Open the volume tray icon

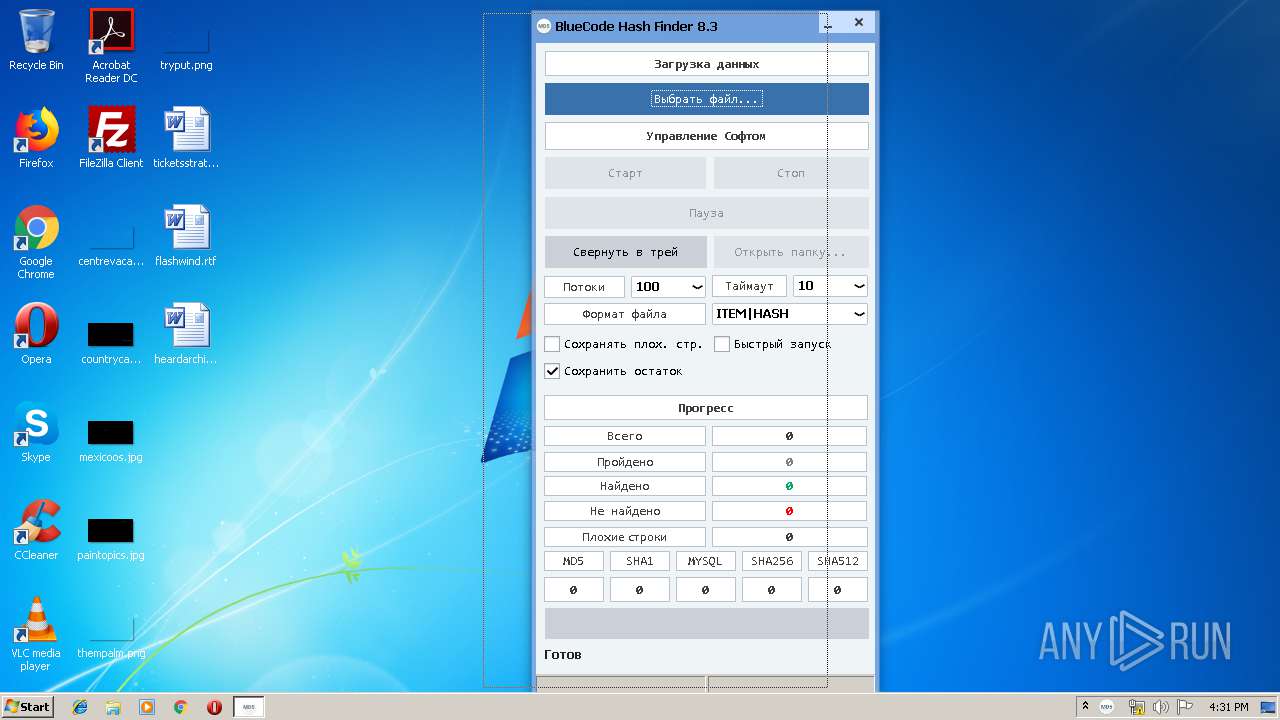tap(1162, 707)
